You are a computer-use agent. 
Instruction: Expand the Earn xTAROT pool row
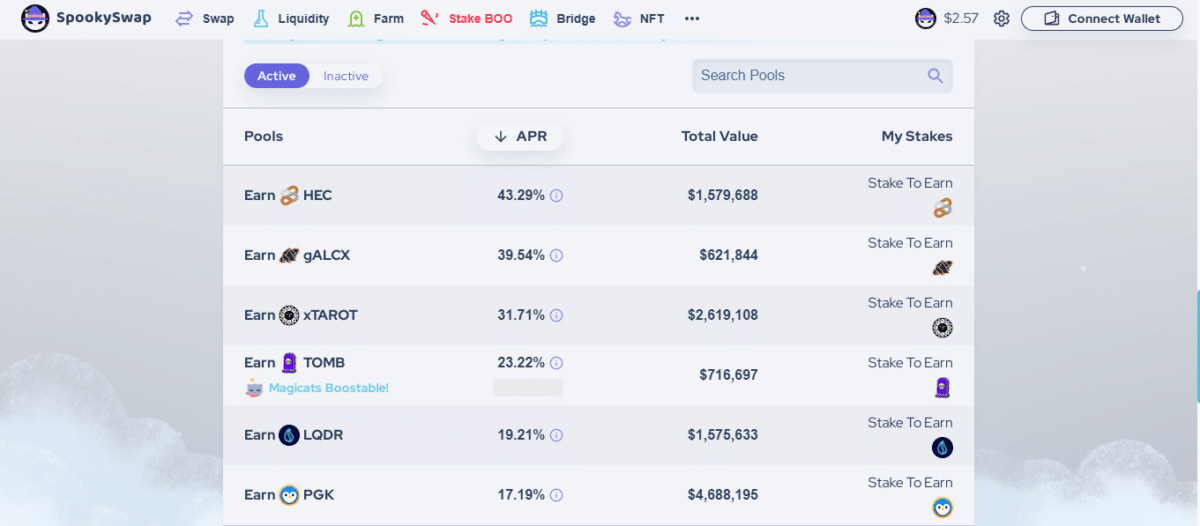point(598,315)
